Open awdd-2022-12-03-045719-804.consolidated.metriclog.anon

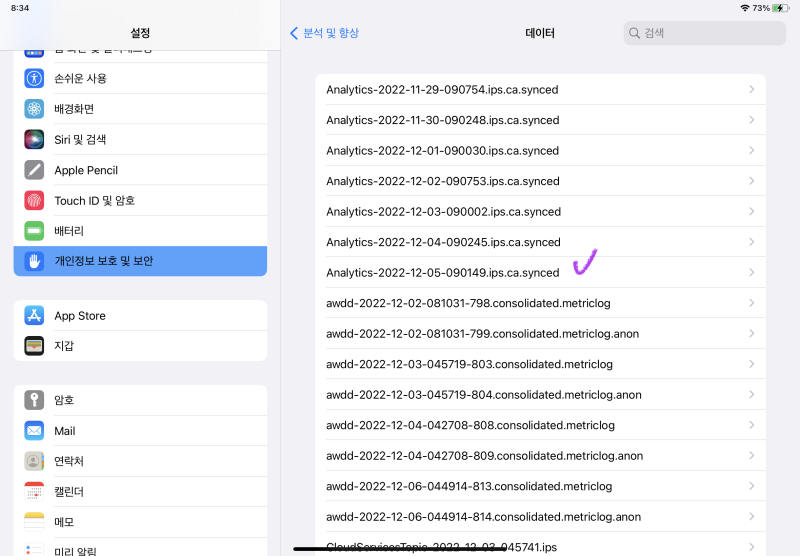[540, 395]
